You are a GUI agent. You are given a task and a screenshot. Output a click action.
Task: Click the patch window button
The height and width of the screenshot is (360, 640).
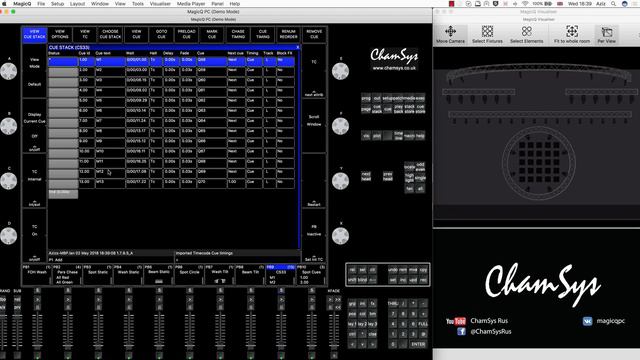398,98
